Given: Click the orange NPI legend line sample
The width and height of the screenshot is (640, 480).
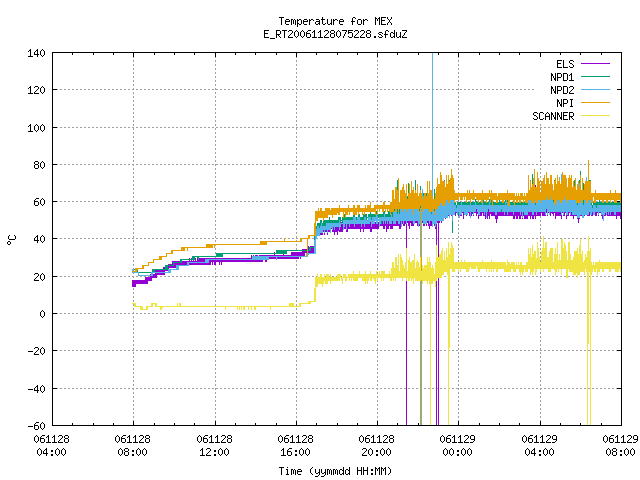Looking at the screenshot, I should [596, 103].
